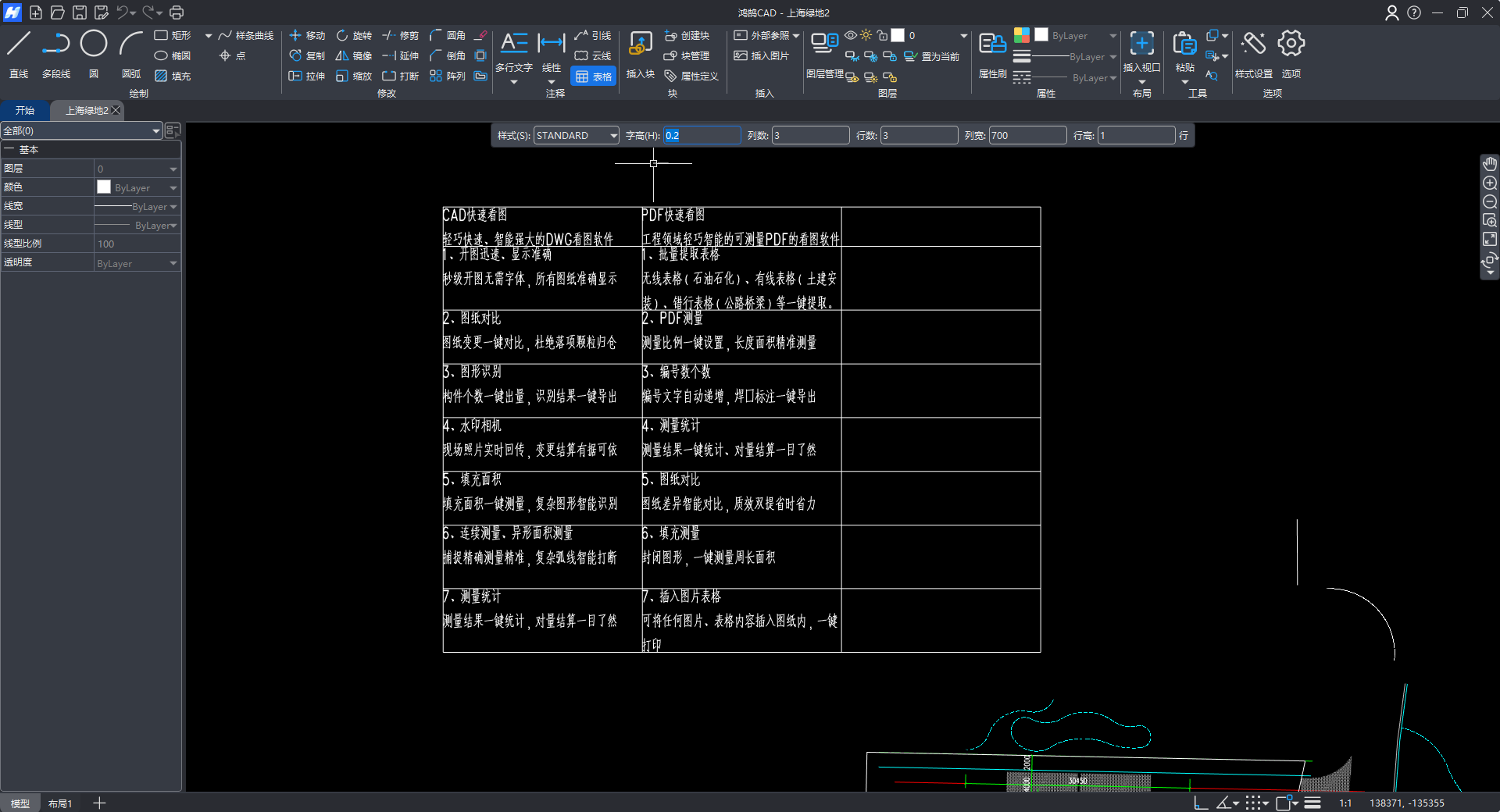Expand the 外部参照 dropdown
1500x812 pixels.
(796, 36)
